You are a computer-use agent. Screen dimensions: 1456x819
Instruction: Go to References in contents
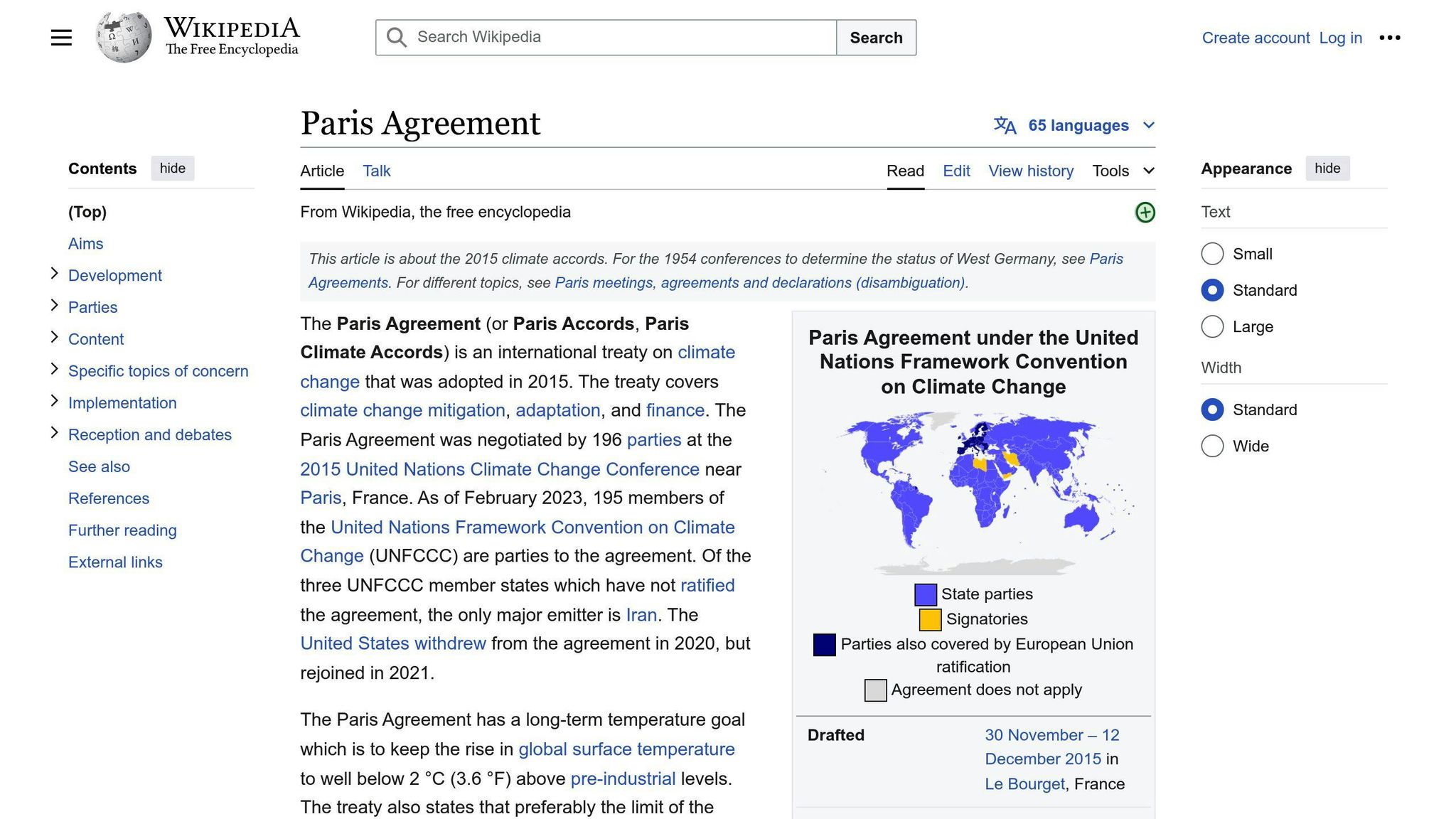[x=109, y=498]
